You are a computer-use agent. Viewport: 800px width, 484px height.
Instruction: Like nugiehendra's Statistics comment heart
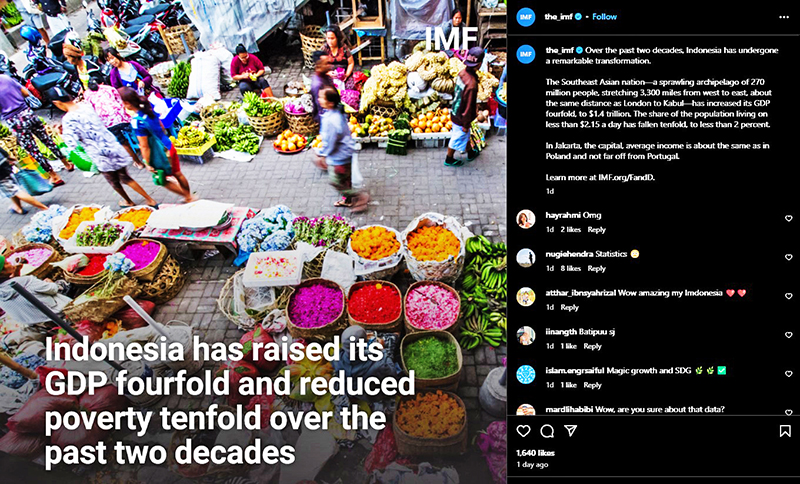(788, 257)
